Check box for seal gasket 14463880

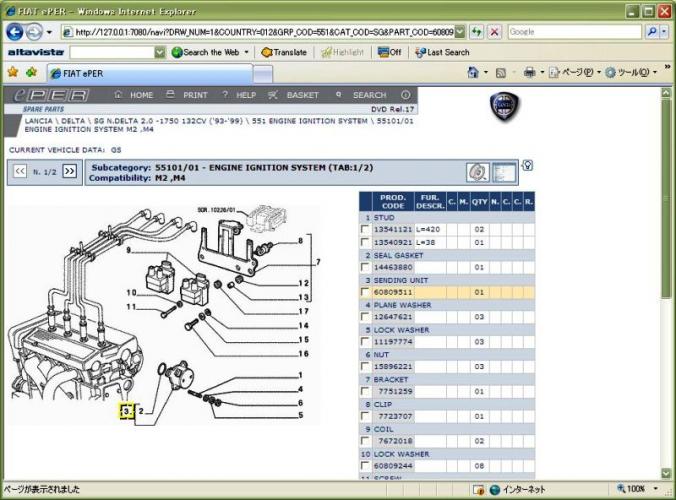365,267
